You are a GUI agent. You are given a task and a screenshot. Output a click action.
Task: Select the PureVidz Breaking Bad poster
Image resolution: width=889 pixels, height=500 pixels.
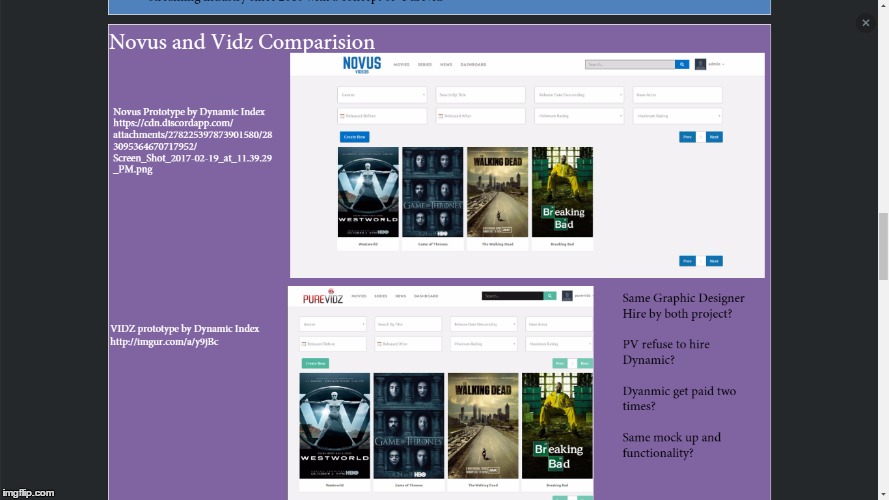tap(557, 426)
